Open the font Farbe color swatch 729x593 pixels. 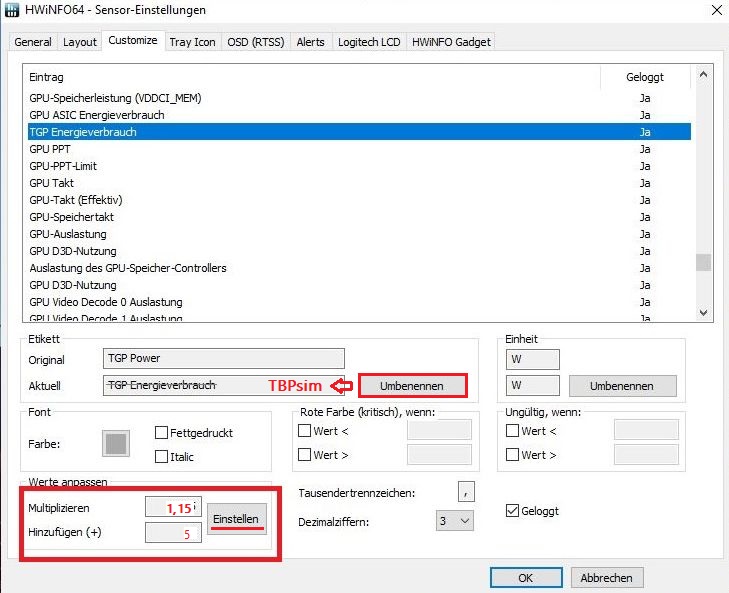(x=116, y=444)
